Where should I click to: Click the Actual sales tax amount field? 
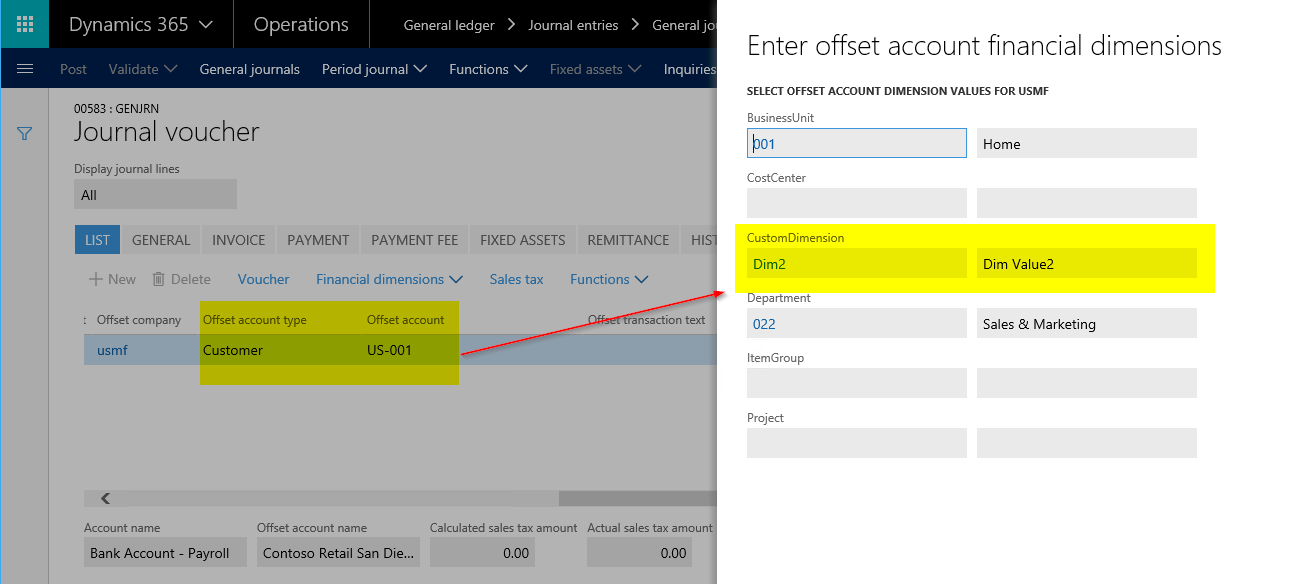pos(640,553)
